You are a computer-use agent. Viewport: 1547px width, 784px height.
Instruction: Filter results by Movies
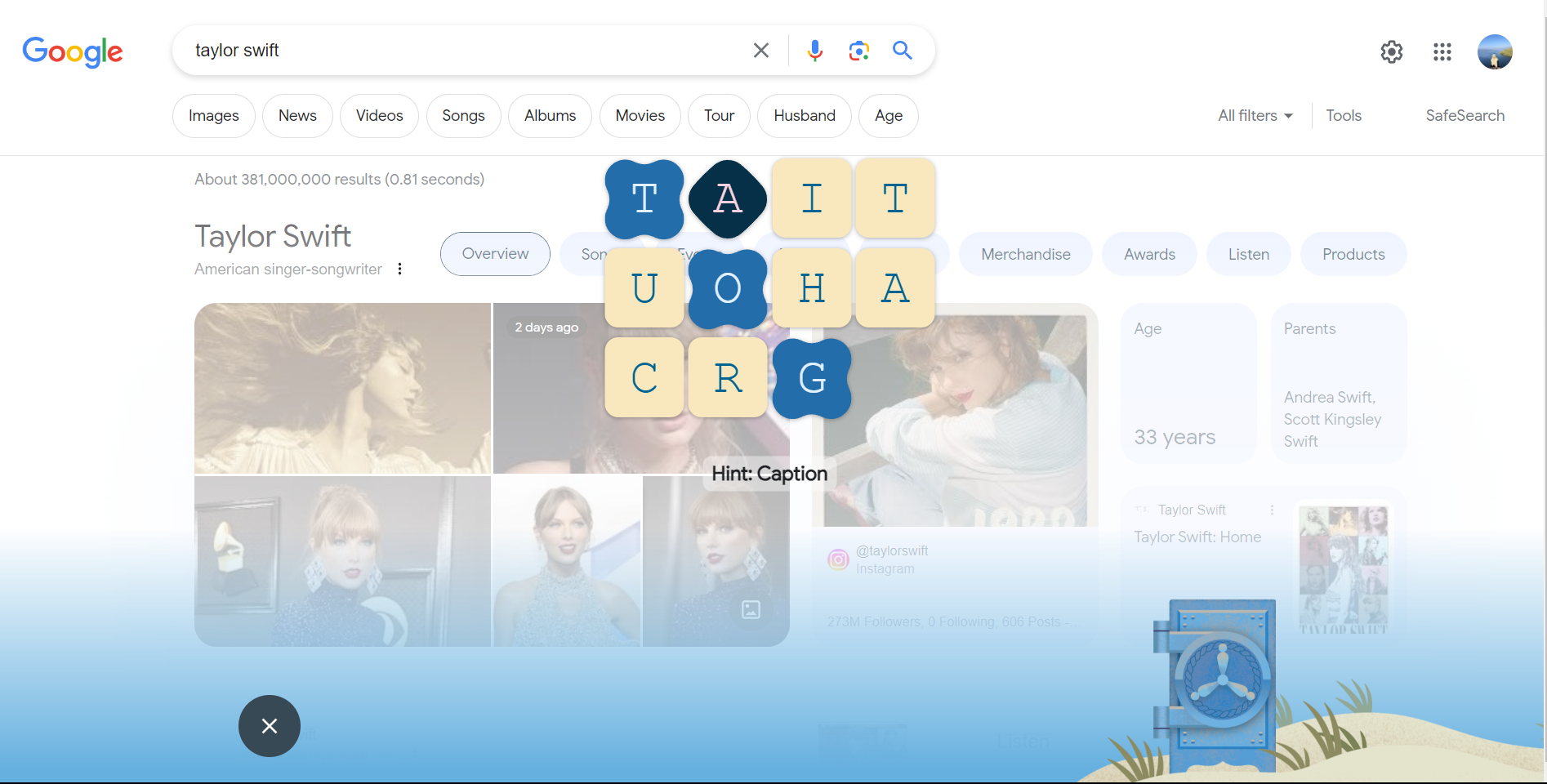click(x=640, y=116)
